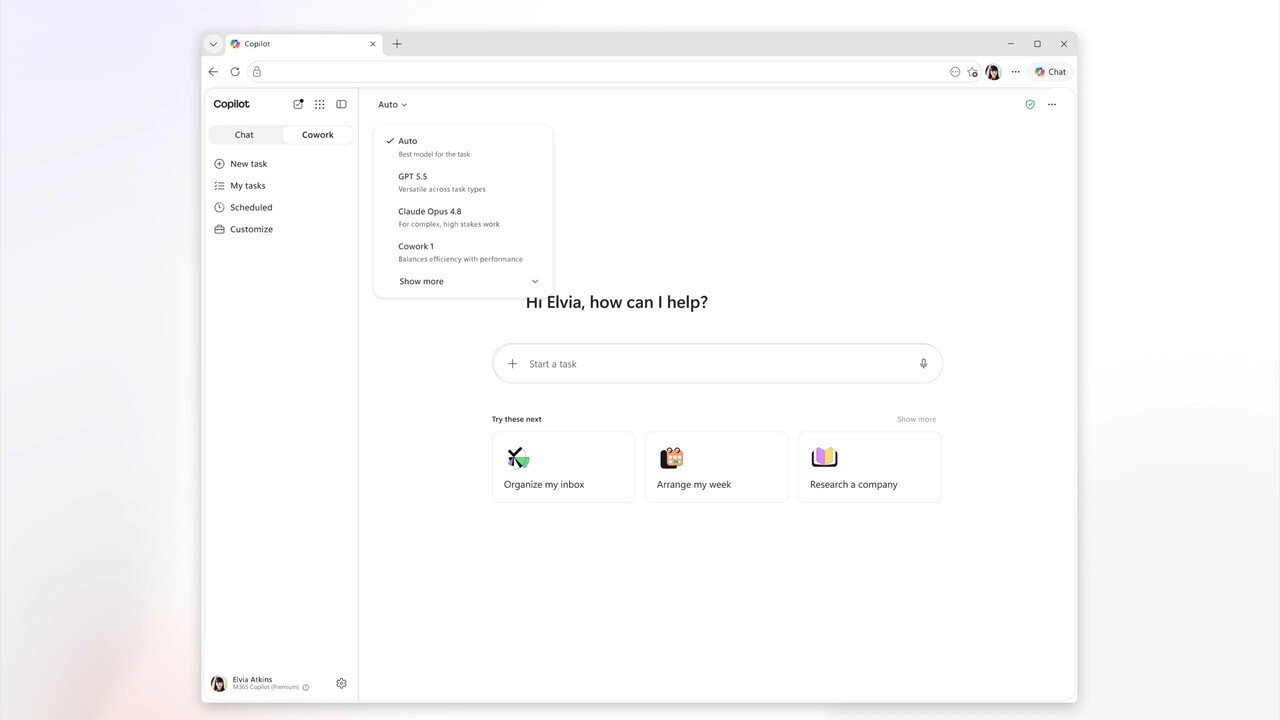Image resolution: width=1280 pixels, height=720 pixels.
Task: Open the browser profile avatar
Action: [993, 72]
